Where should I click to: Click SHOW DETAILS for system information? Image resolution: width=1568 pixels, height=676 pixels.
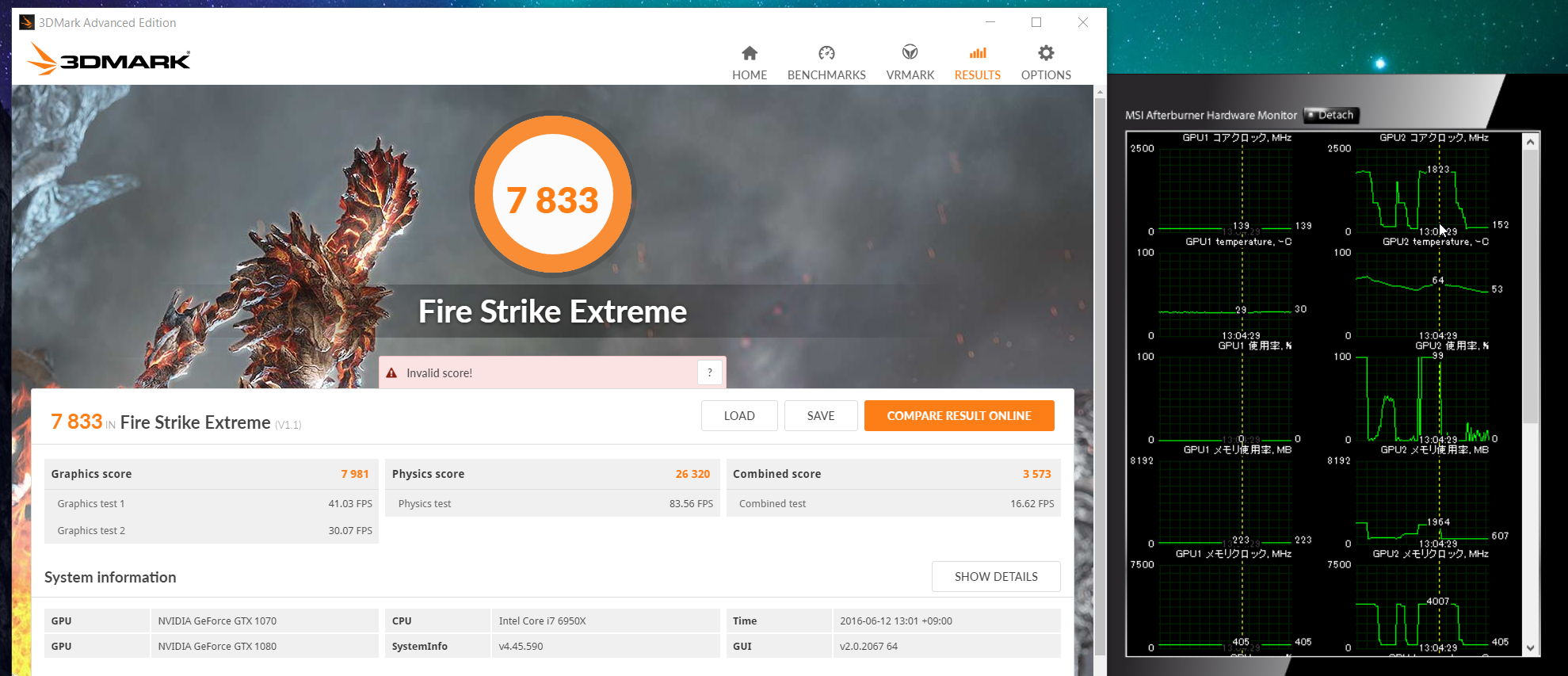(x=996, y=576)
